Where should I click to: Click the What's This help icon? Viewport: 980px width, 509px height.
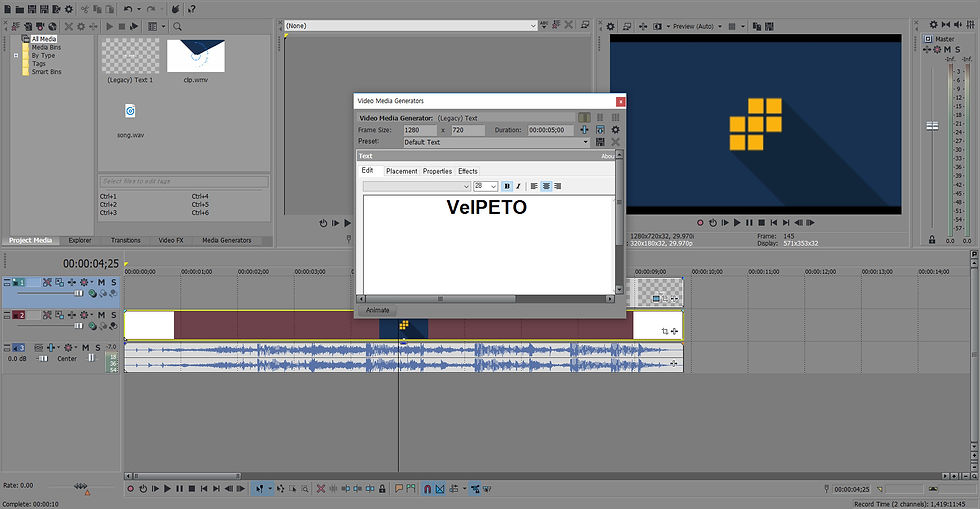pyautogui.click(x=191, y=9)
